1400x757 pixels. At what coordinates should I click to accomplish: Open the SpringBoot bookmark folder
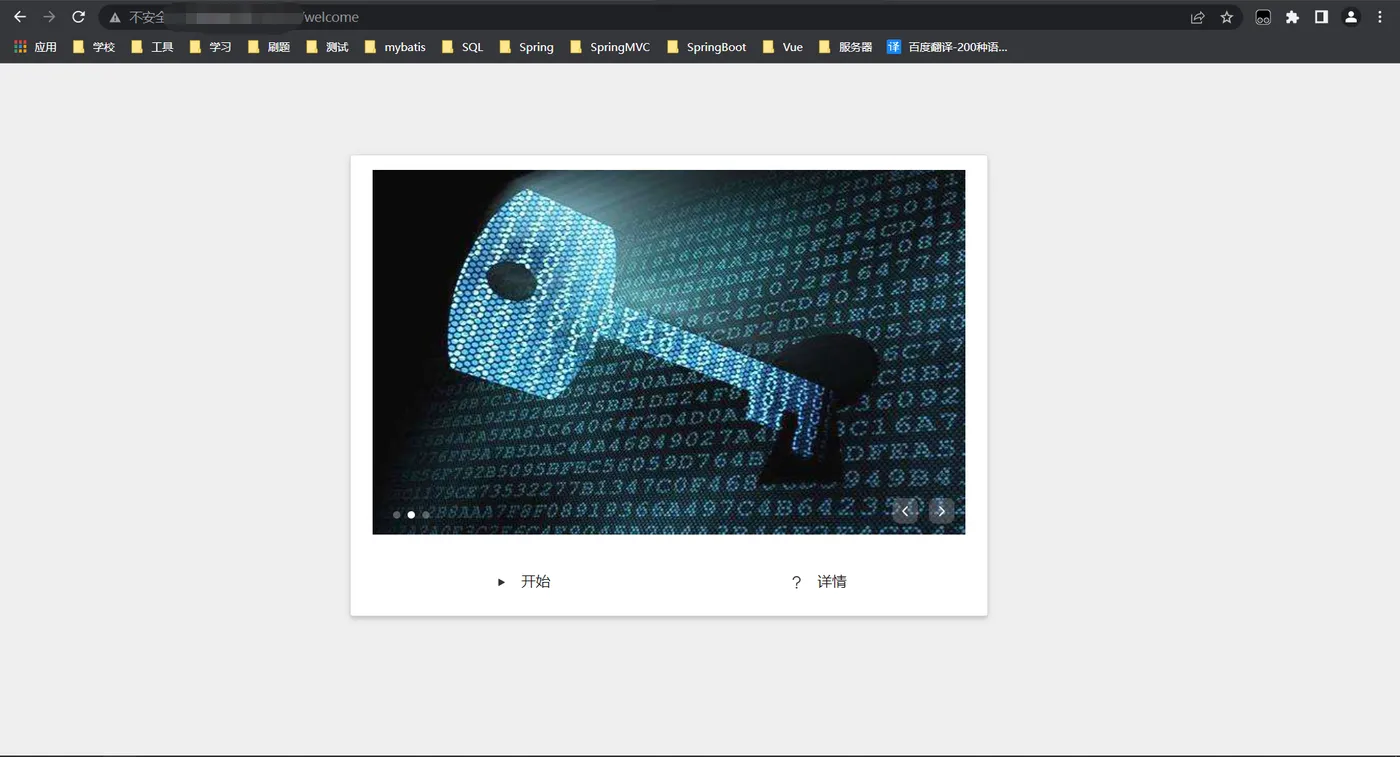[706, 47]
